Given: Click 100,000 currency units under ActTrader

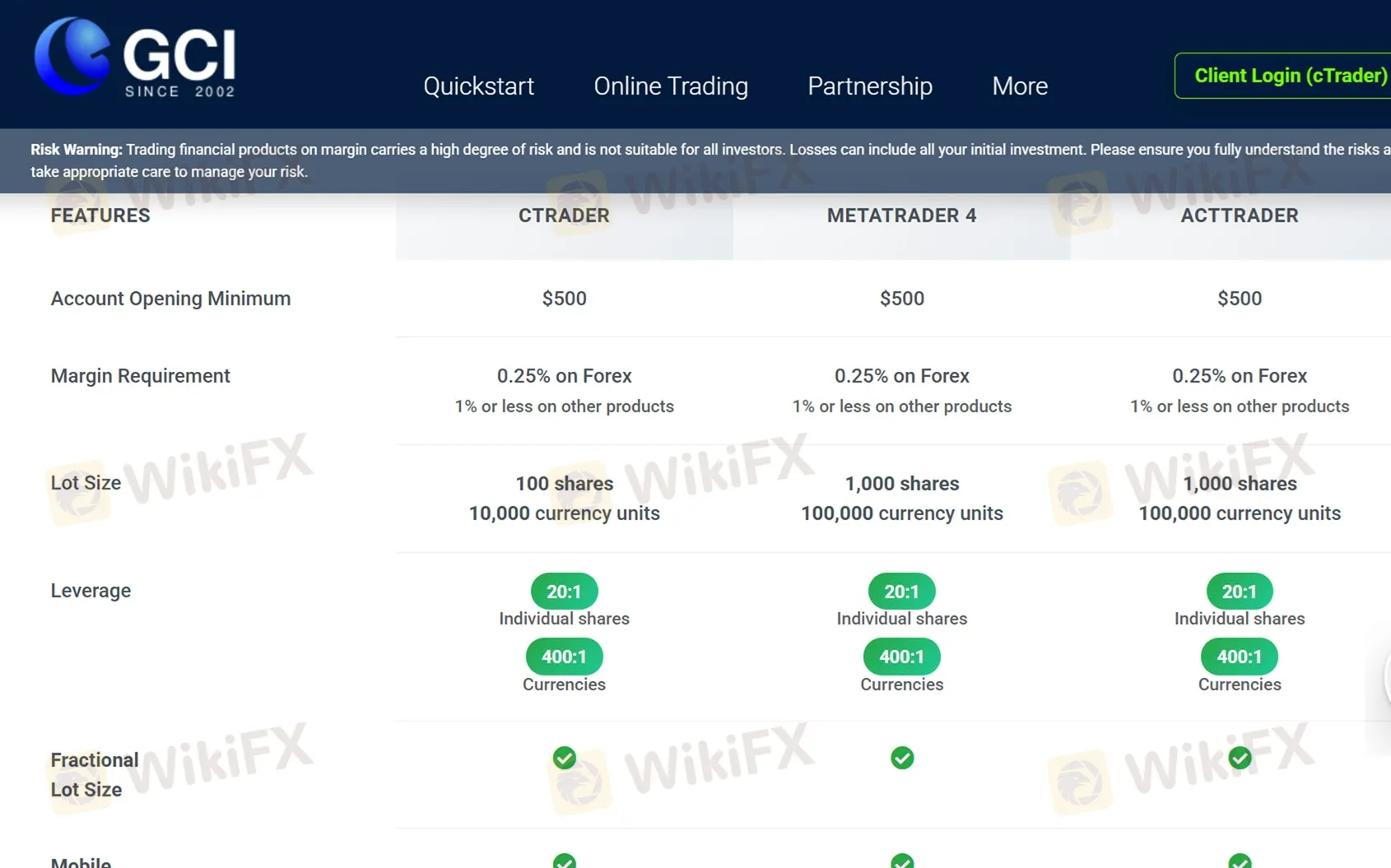Looking at the screenshot, I should click(x=1240, y=513).
